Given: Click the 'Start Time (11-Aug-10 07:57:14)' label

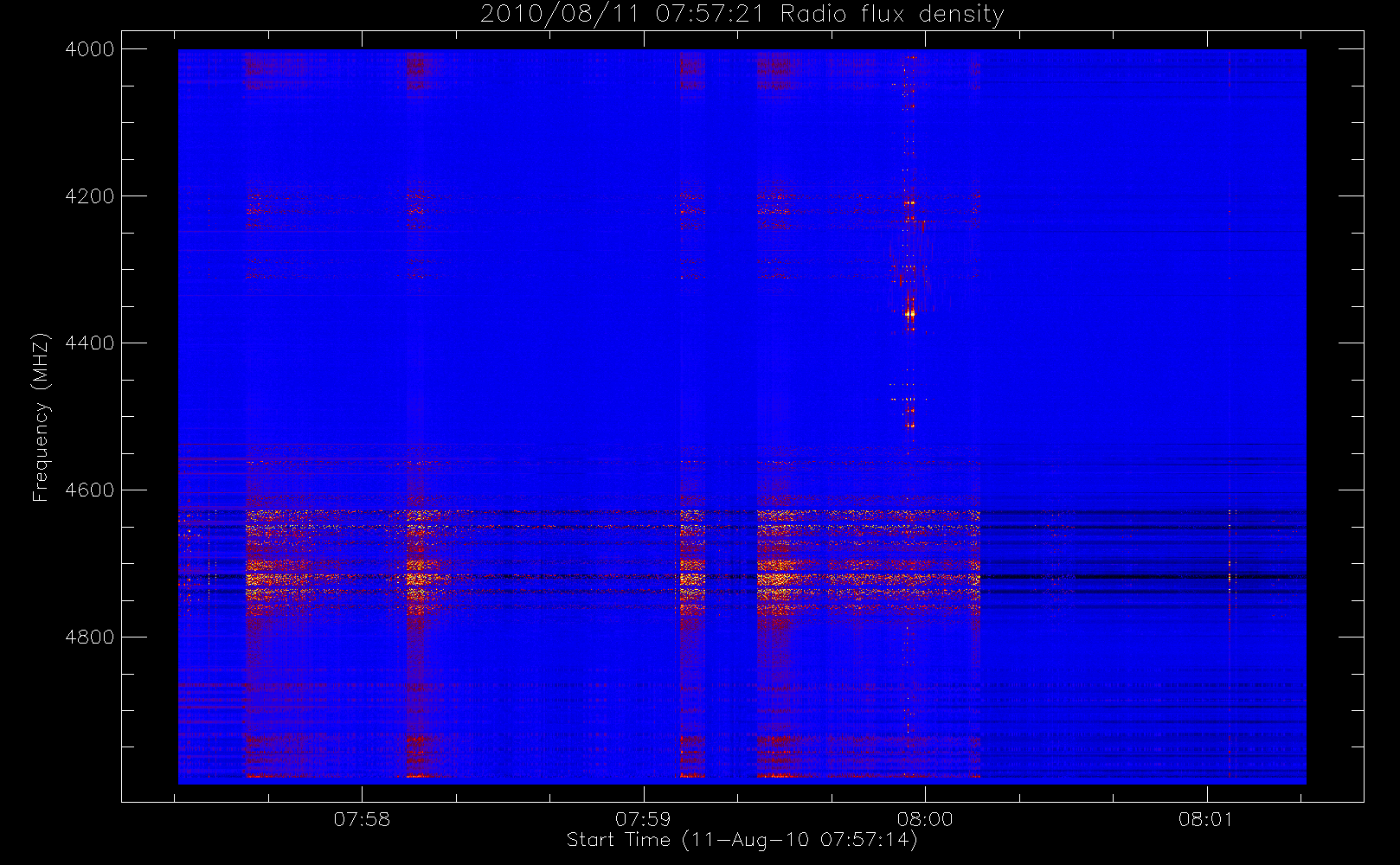Looking at the screenshot, I should (742, 840).
